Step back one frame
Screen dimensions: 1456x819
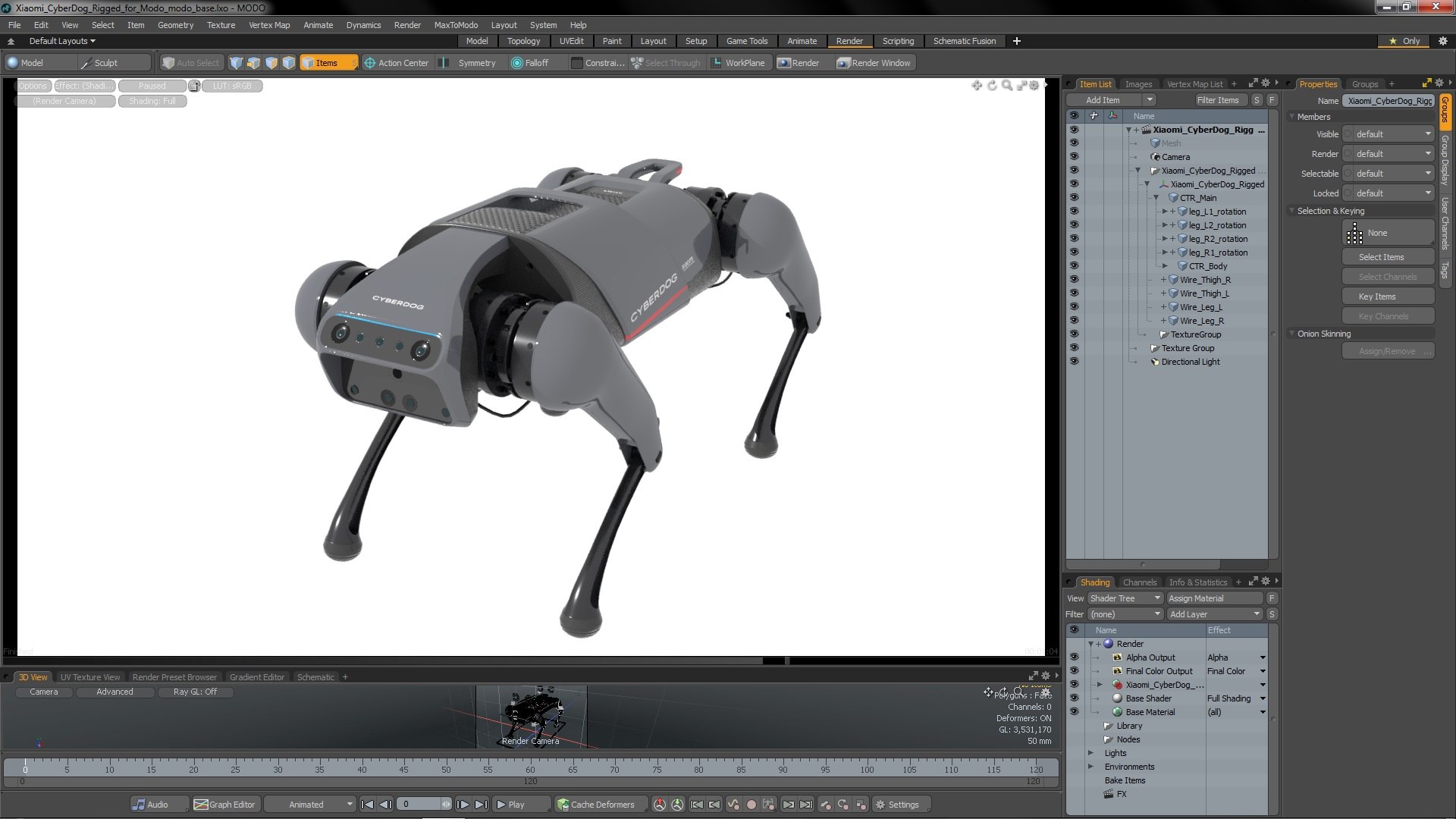pyautogui.click(x=385, y=805)
